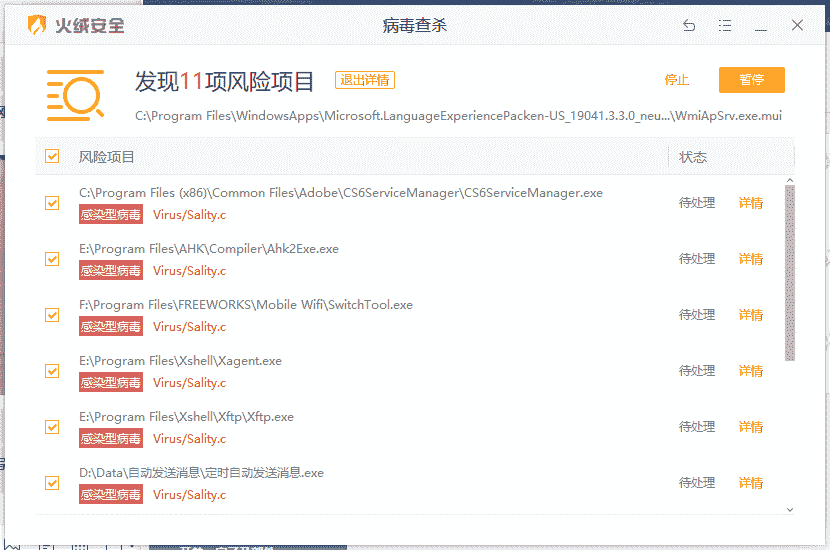Select the CS6ServiceManager.exe file path

(x=341, y=193)
